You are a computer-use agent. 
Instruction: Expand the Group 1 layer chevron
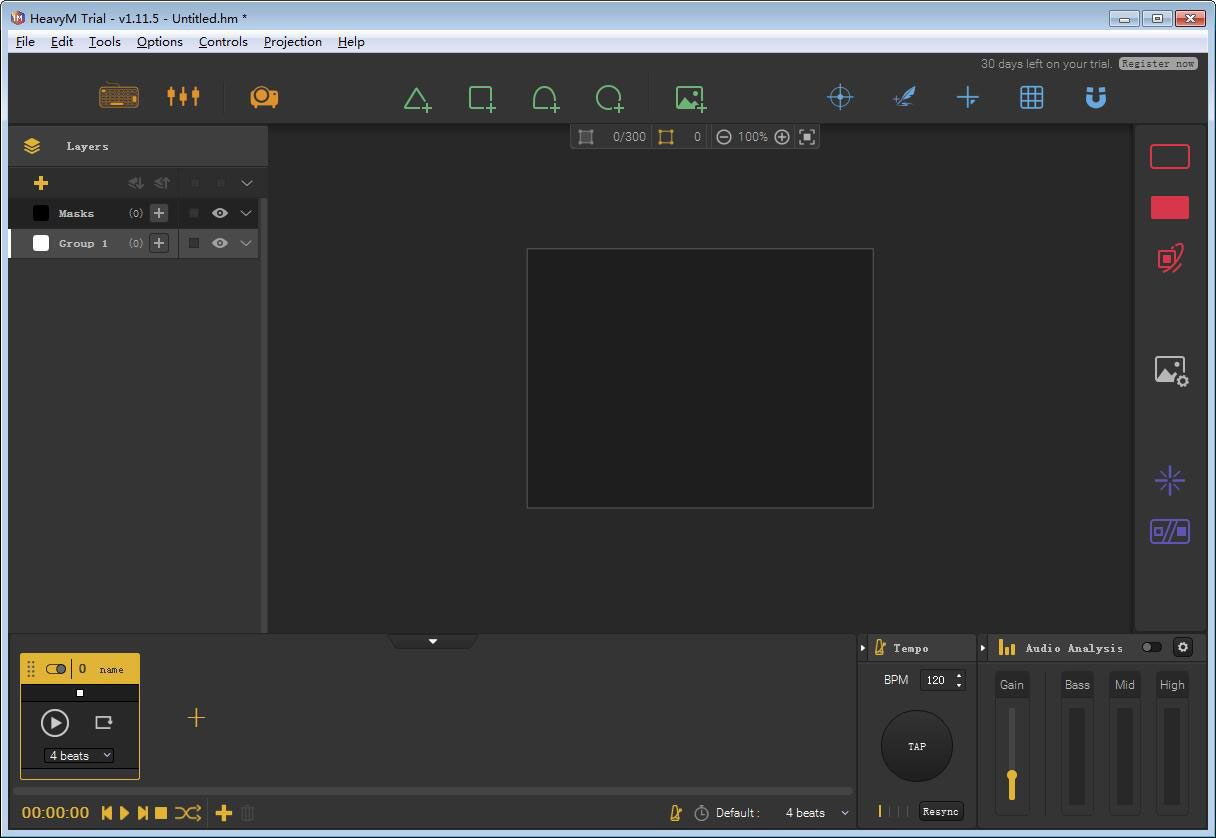coord(246,243)
